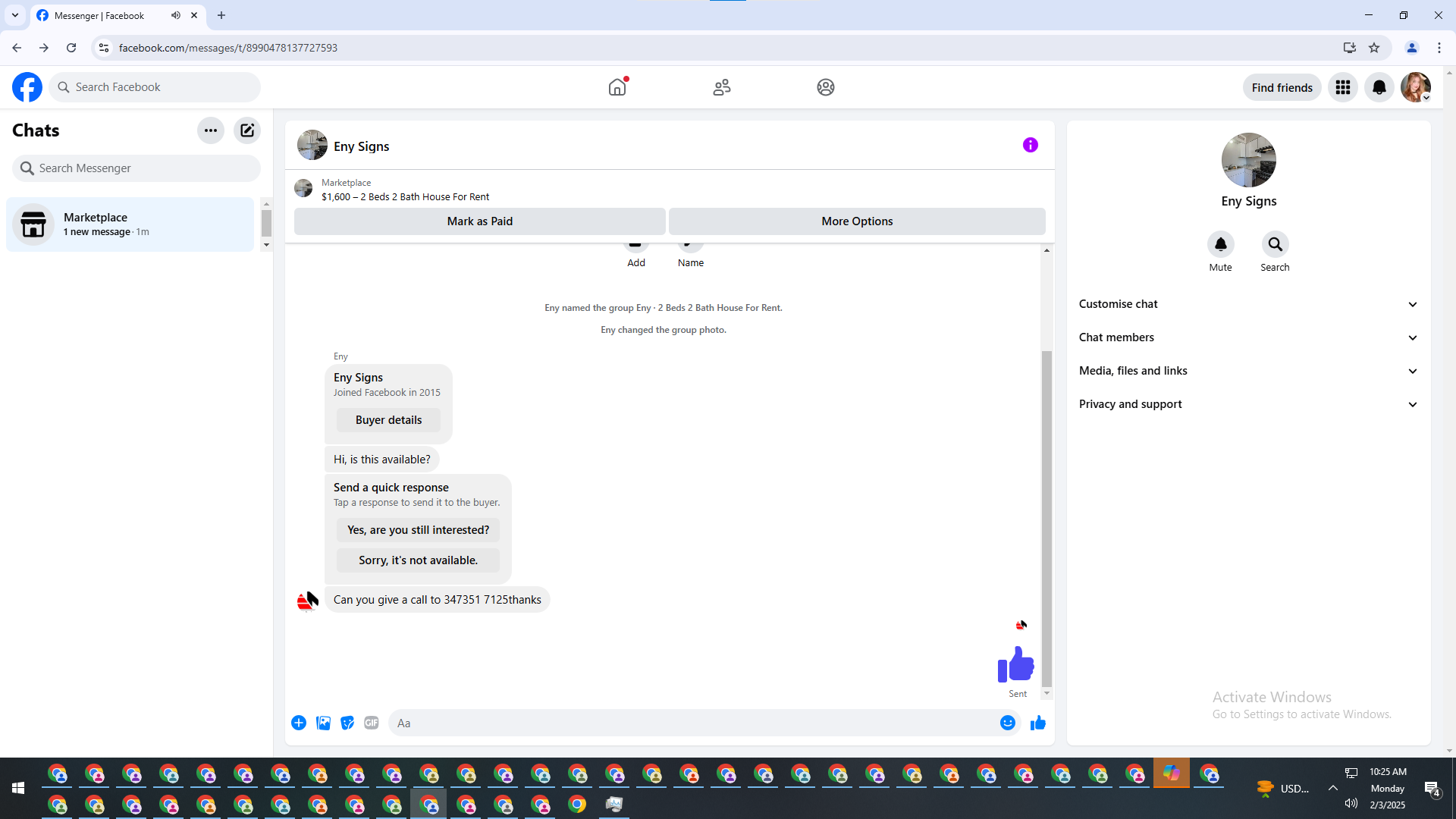Image resolution: width=1456 pixels, height=819 pixels.
Task: Bookmark this tab with star icon
Action: [x=1374, y=48]
